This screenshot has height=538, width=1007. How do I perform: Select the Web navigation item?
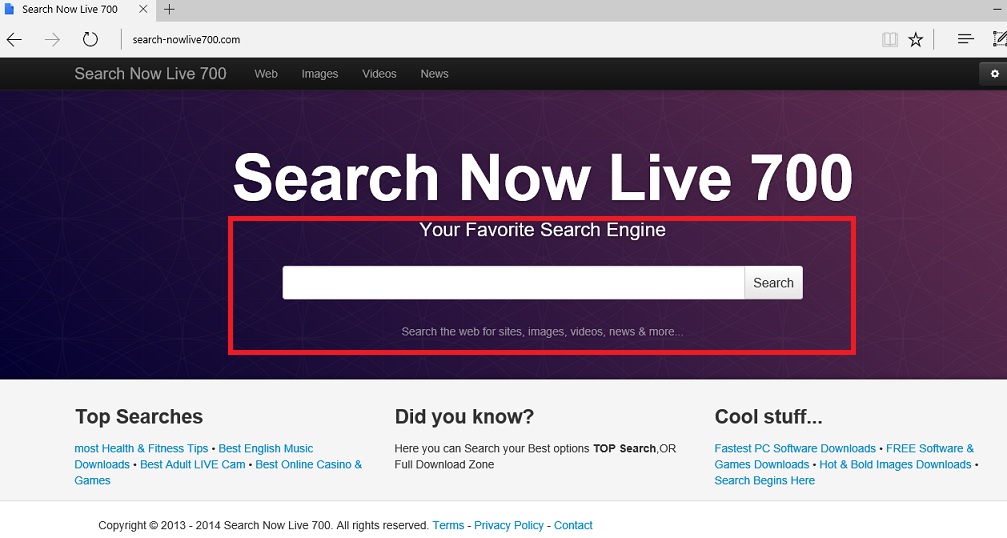tap(266, 74)
